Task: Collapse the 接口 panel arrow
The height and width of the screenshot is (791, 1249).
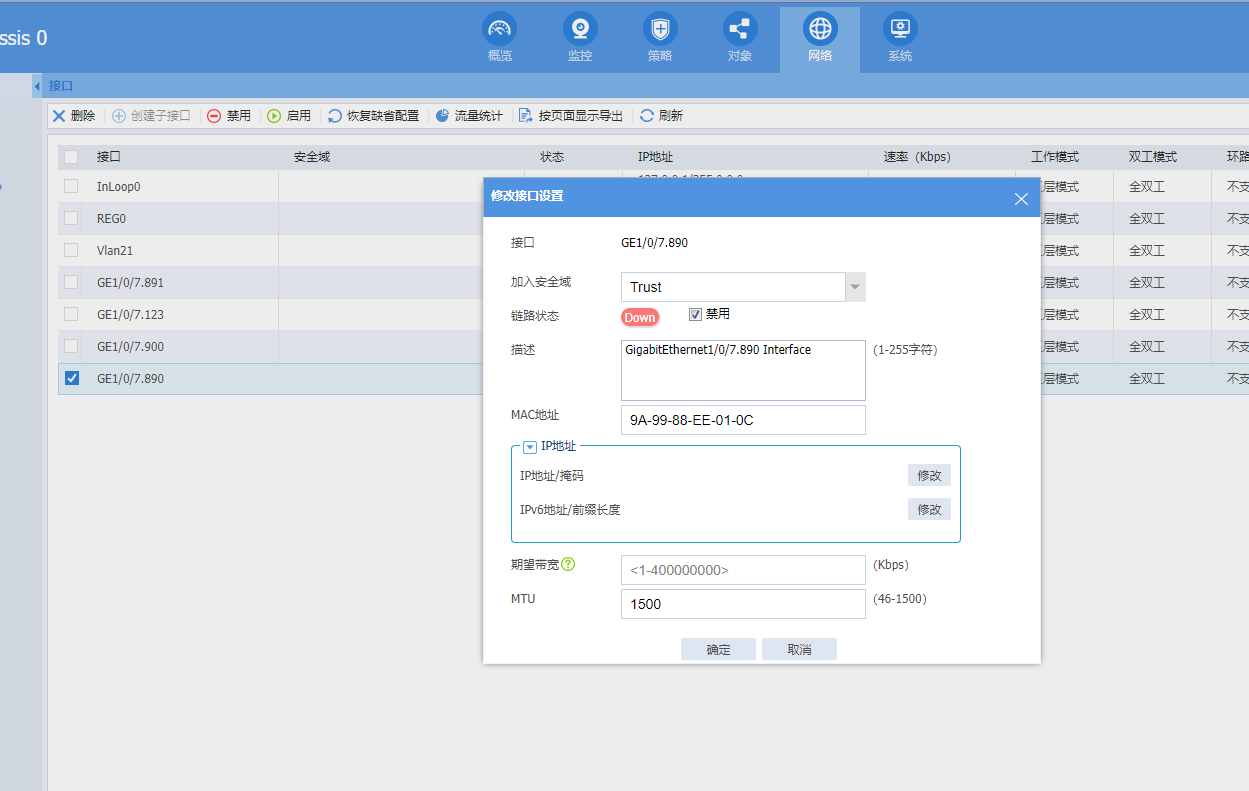Action: (x=37, y=86)
